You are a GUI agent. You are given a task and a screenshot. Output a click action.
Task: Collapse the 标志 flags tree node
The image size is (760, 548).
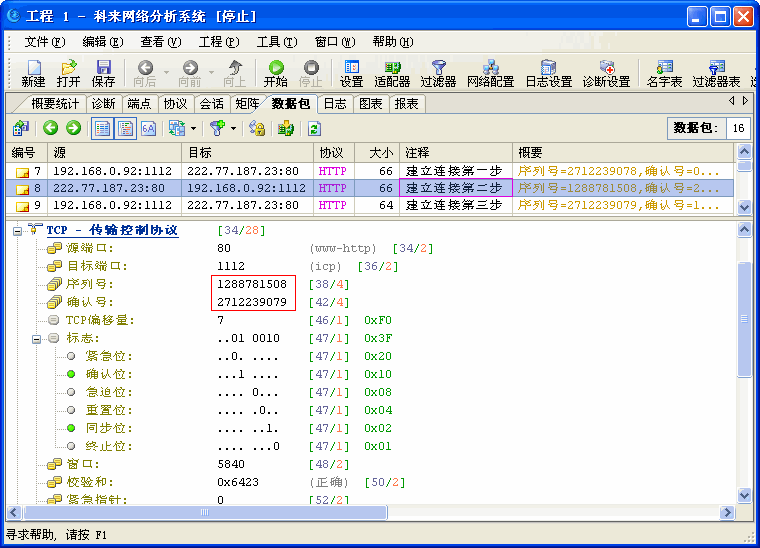tap(36, 339)
